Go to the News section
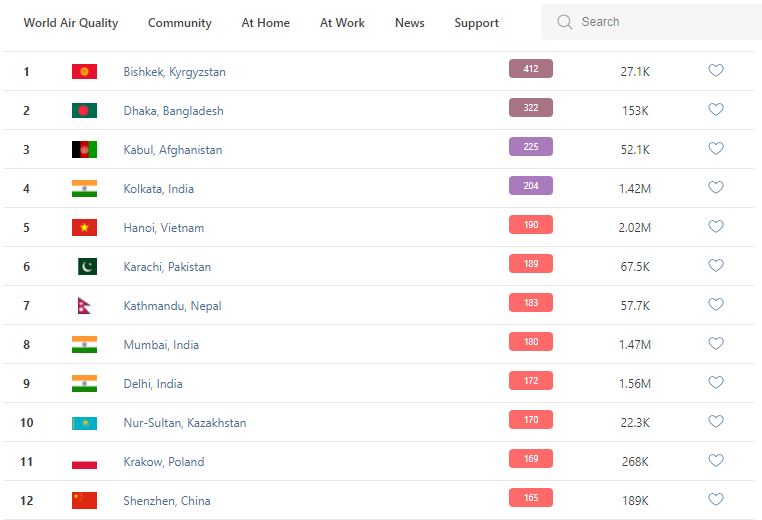762x520 pixels. 410,23
